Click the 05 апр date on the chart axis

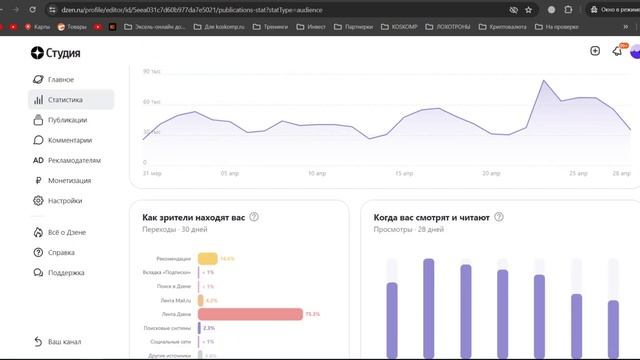229,173
